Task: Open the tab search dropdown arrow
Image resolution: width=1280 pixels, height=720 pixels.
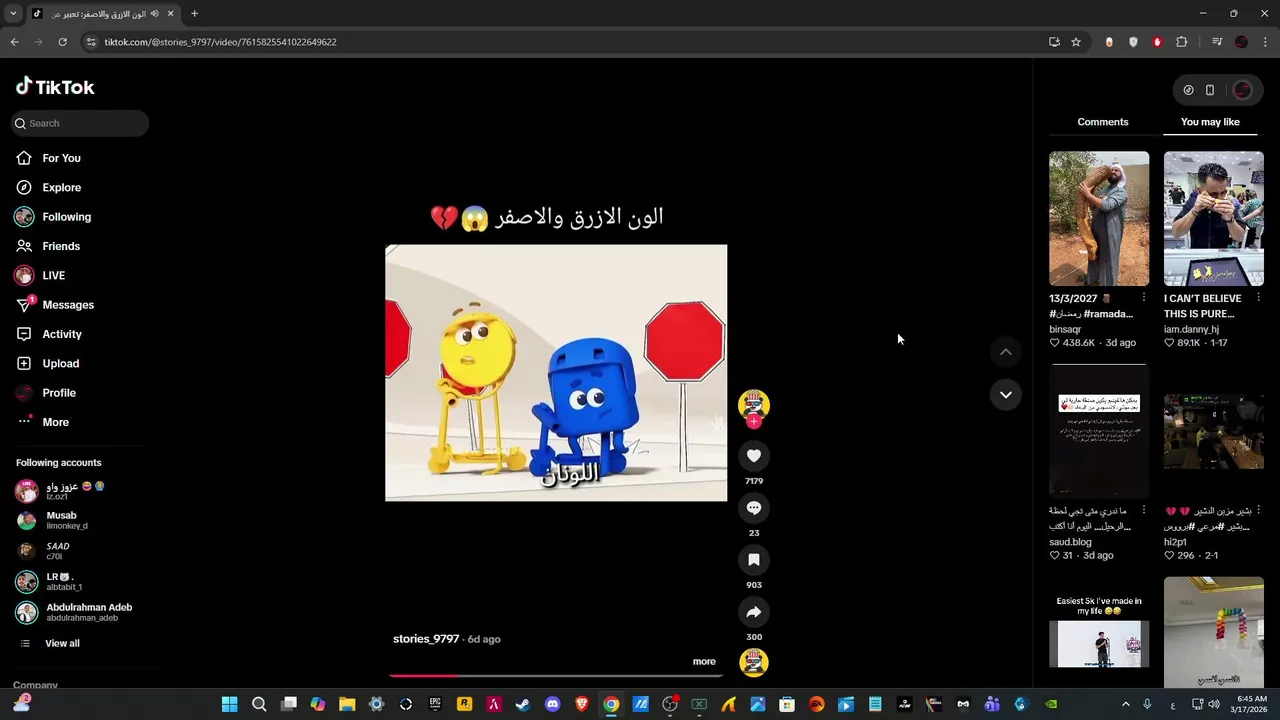Action: (x=13, y=14)
